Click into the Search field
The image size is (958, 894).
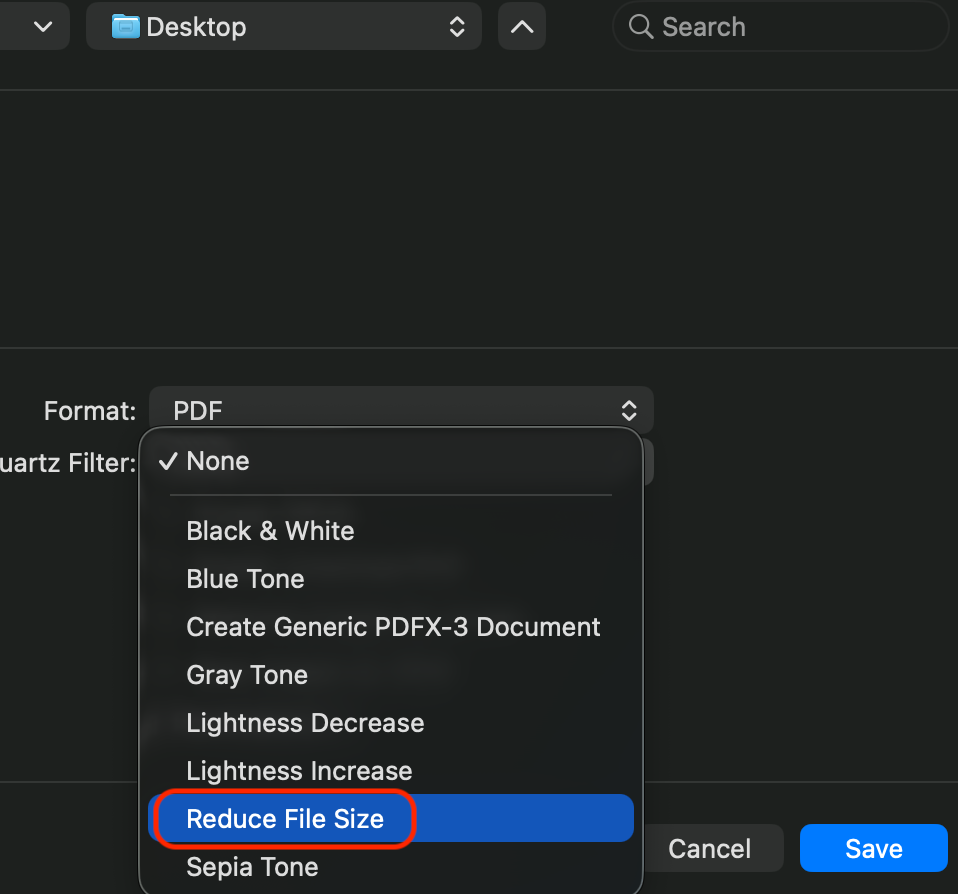pos(790,27)
